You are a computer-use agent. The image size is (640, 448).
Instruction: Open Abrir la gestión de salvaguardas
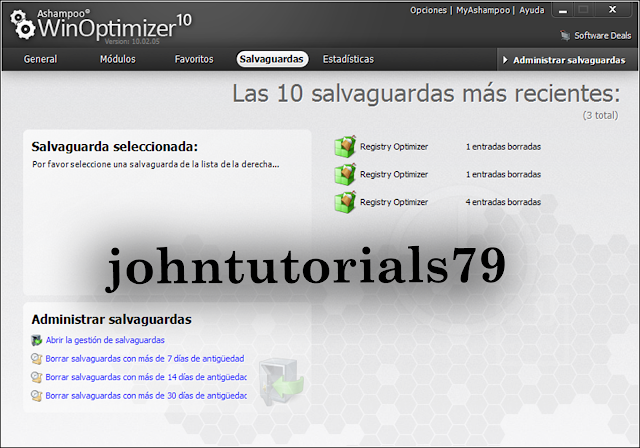pyautogui.click(x=105, y=340)
